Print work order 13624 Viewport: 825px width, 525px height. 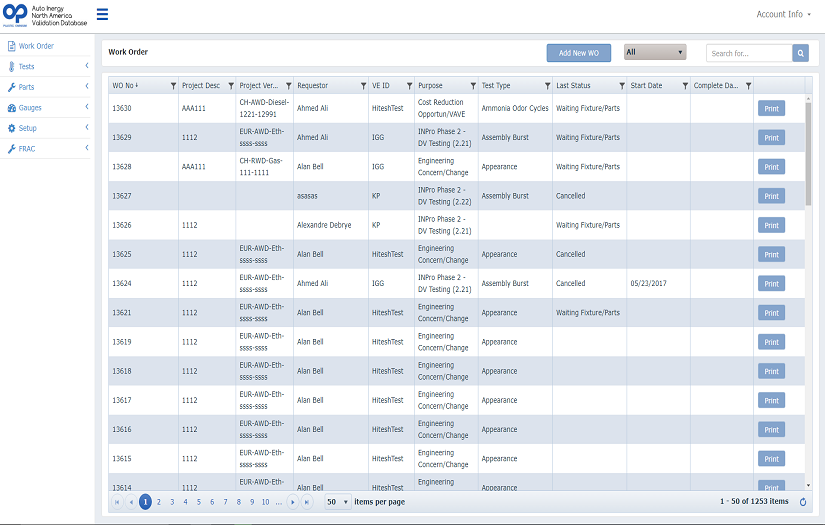pos(771,284)
